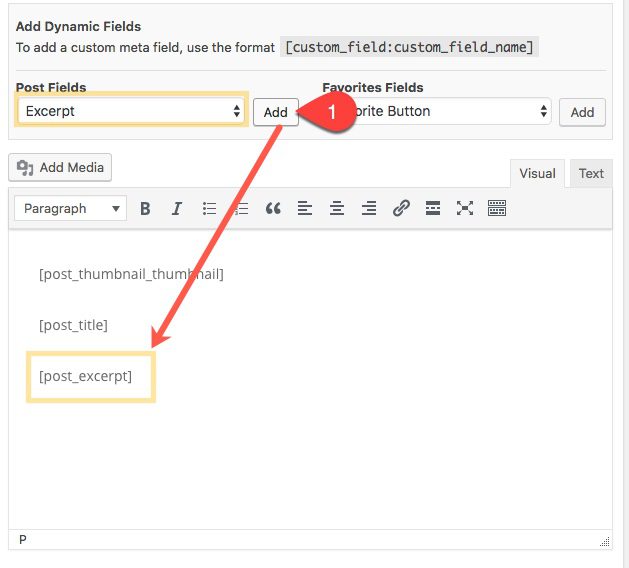The width and height of the screenshot is (629, 568).
Task: Enter fullscreen editing mode
Action: 465,209
